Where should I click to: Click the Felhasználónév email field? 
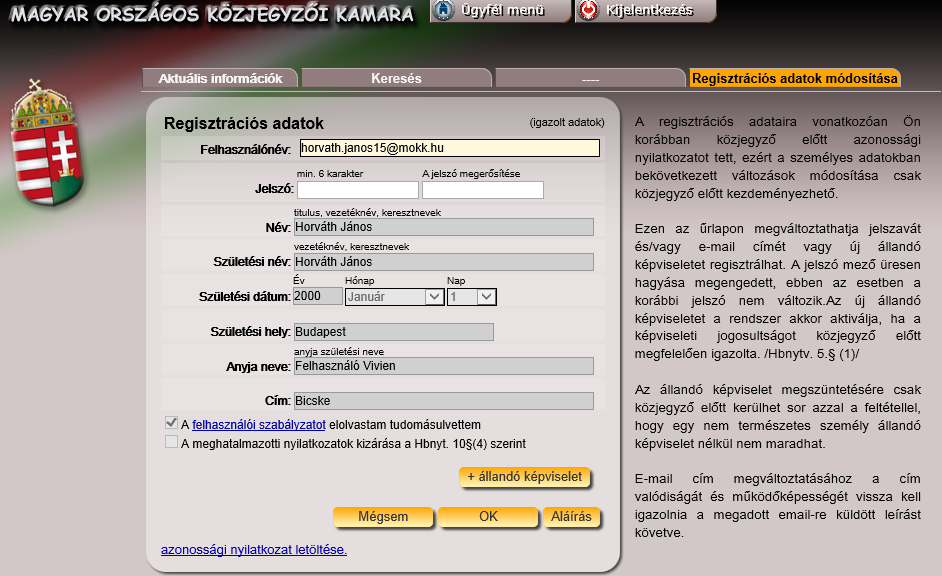click(x=449, y=148)
